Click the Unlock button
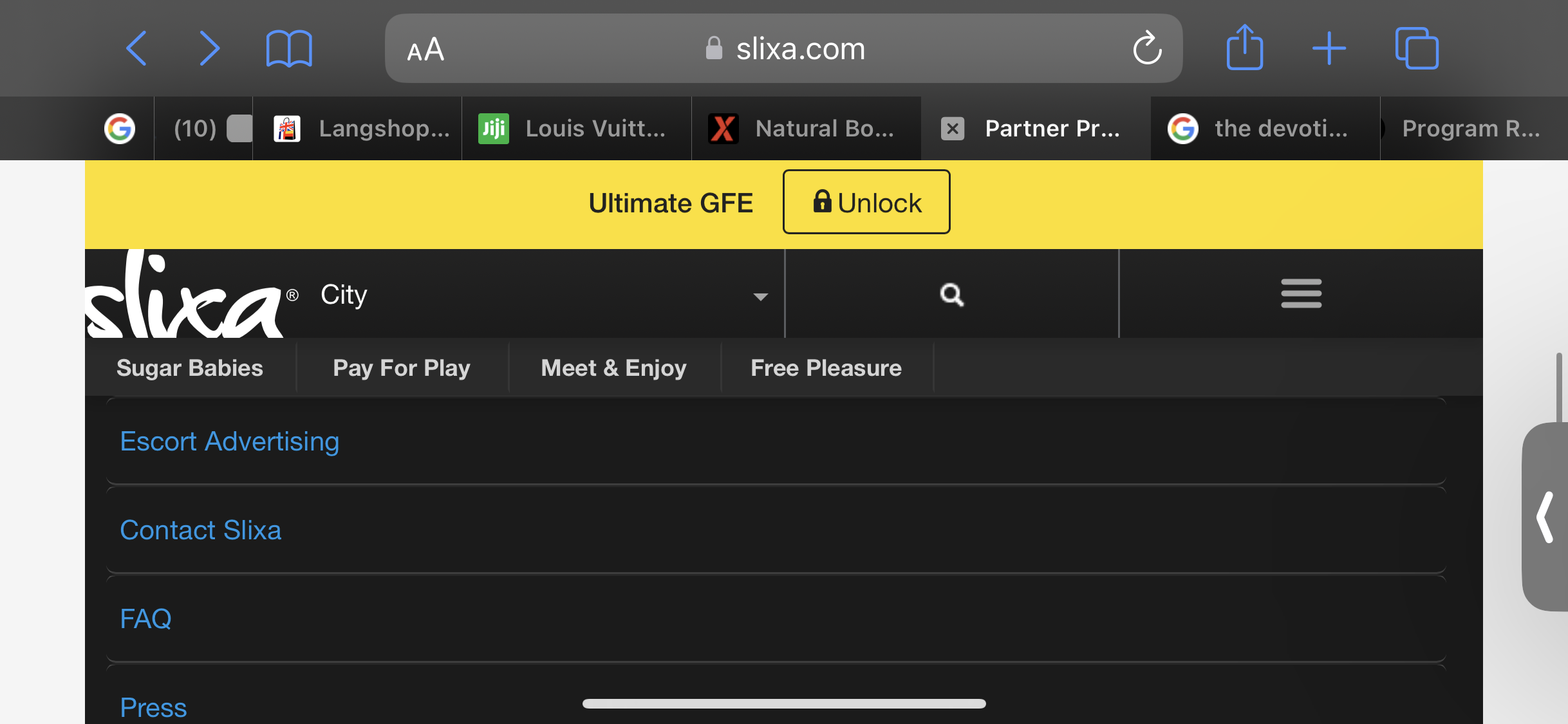 866,202
